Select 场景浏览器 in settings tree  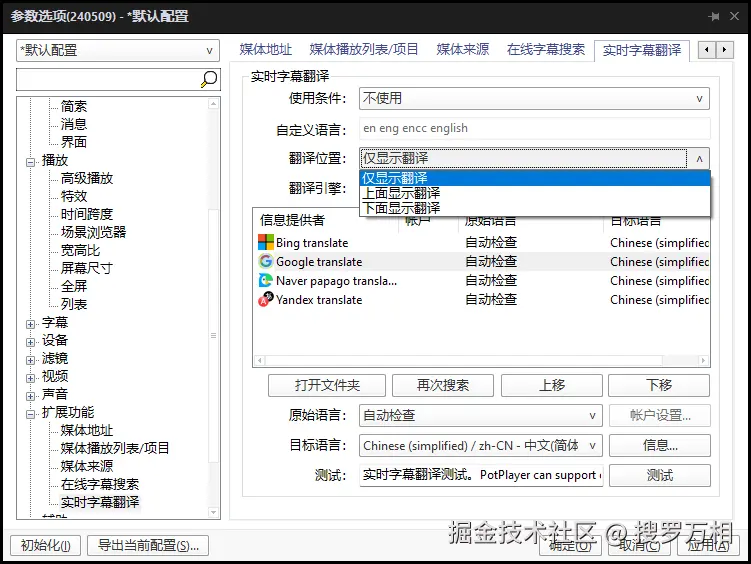tap(93, 232)
